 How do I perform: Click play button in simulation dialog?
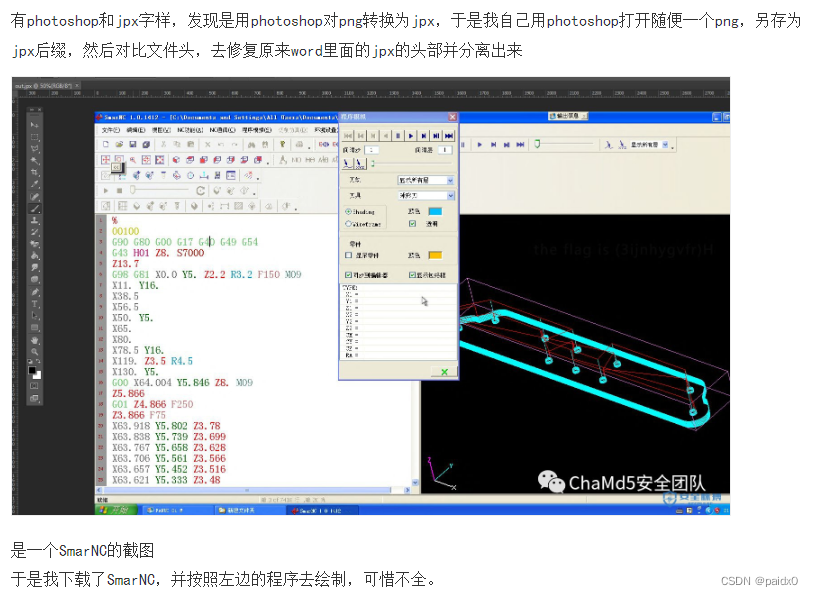click(x=411, y=135)
